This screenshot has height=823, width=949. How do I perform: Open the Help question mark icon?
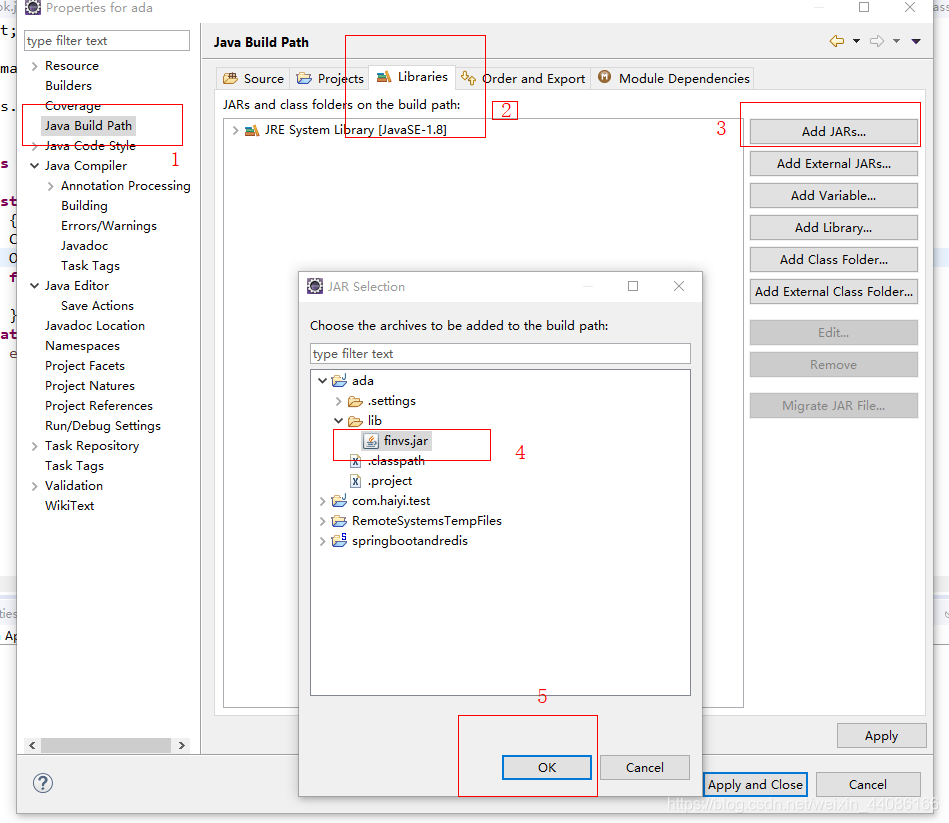click(42, 783)
